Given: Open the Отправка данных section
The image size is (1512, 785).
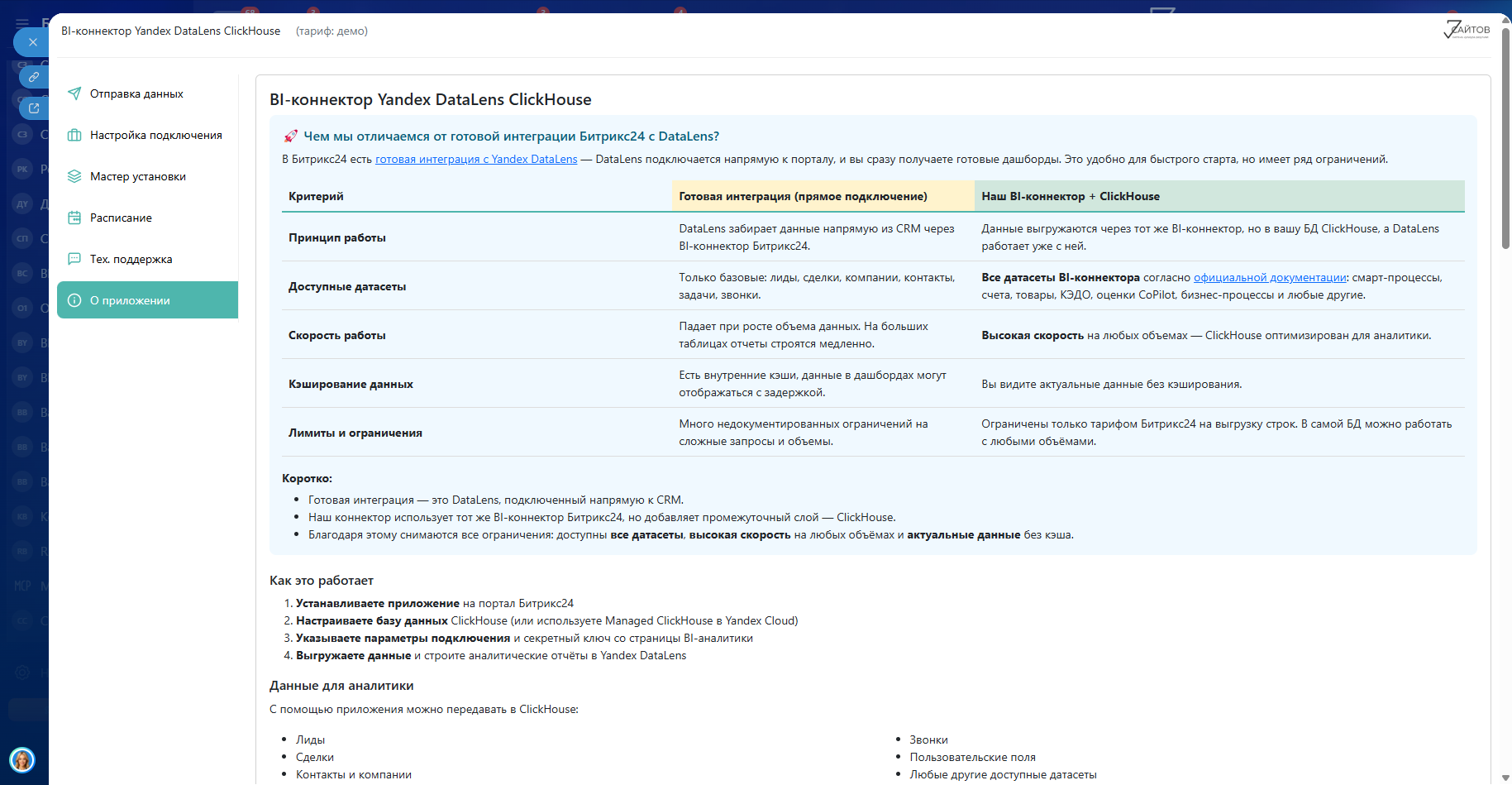Looking at the screenshot, I should coord(147,93).
